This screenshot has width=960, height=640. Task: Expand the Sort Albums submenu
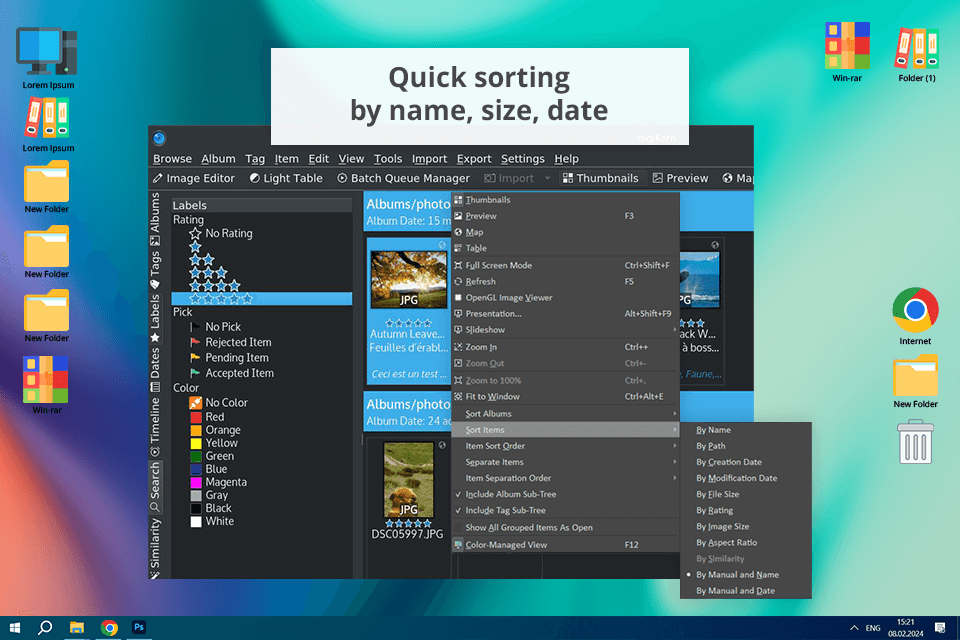click(x=565, y=413)
